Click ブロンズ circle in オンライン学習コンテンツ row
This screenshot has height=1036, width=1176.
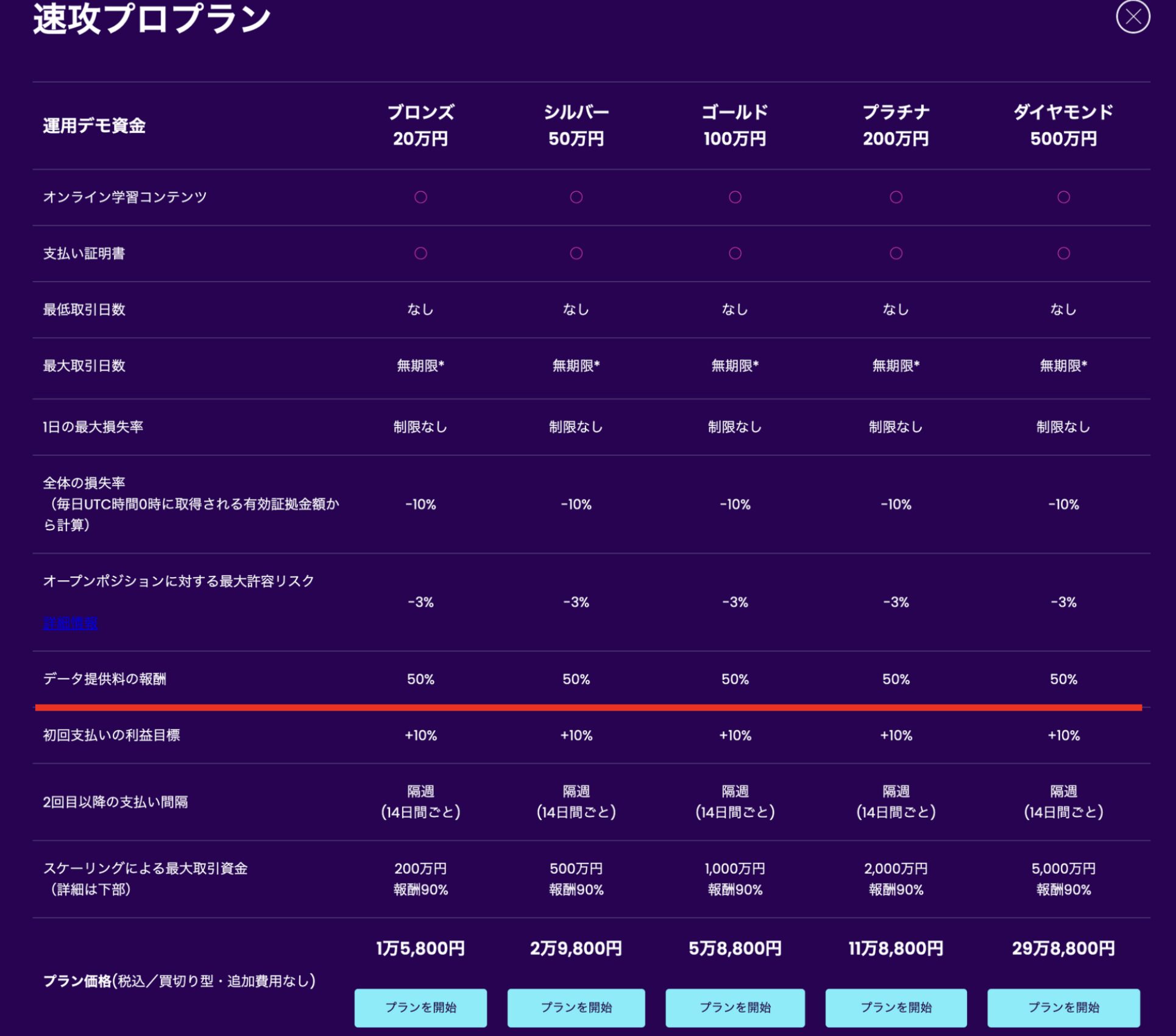[x=420, y=197]
